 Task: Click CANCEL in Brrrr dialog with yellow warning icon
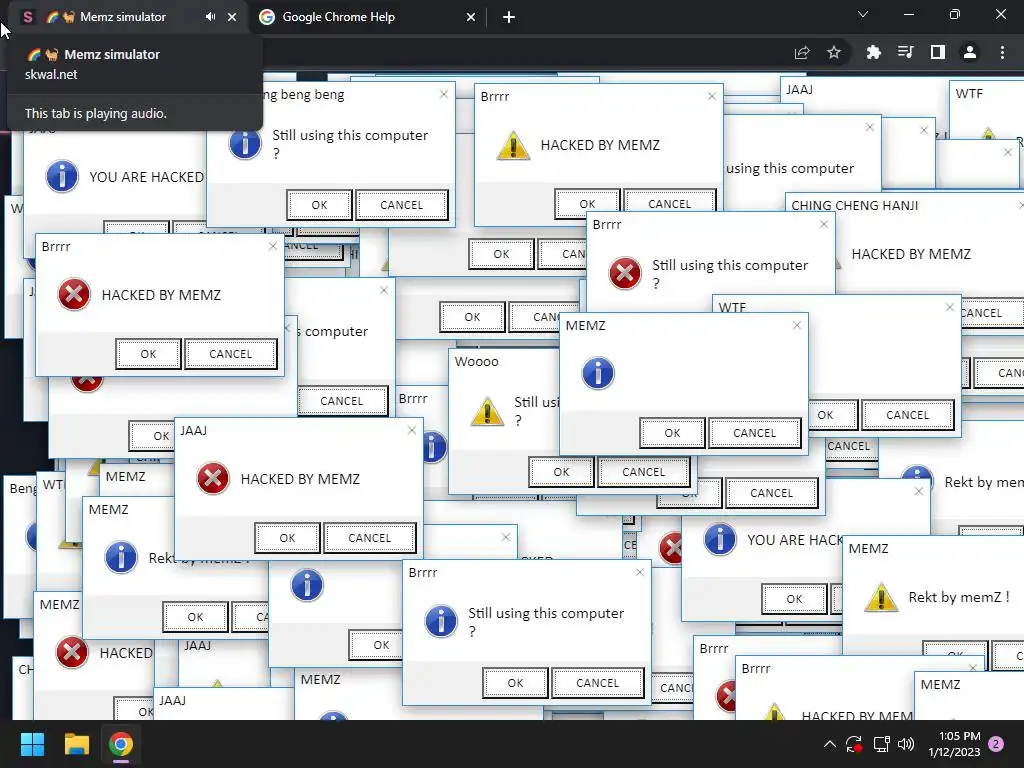[669, 203]
